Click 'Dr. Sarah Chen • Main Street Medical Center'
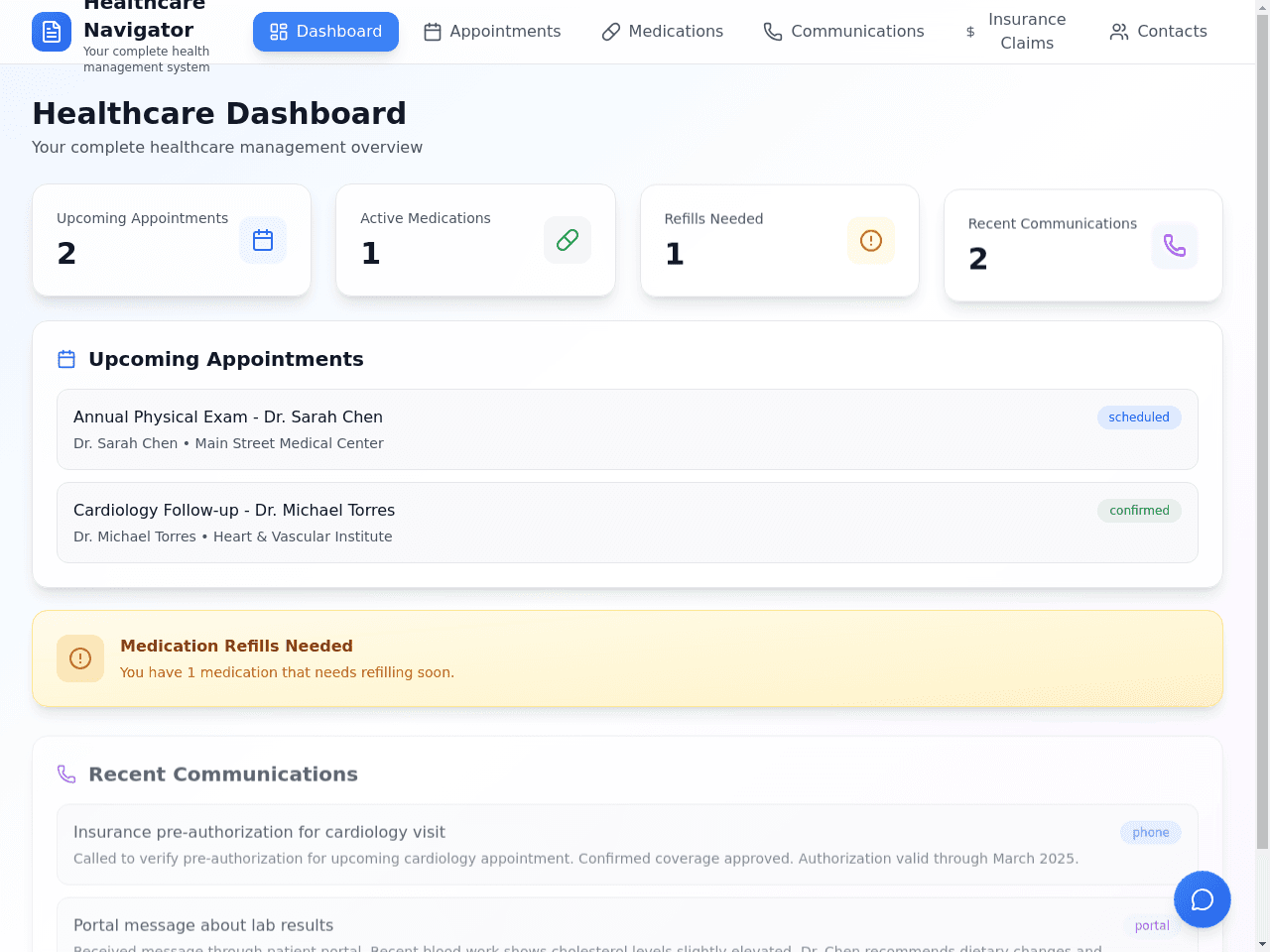 point(228,443)
